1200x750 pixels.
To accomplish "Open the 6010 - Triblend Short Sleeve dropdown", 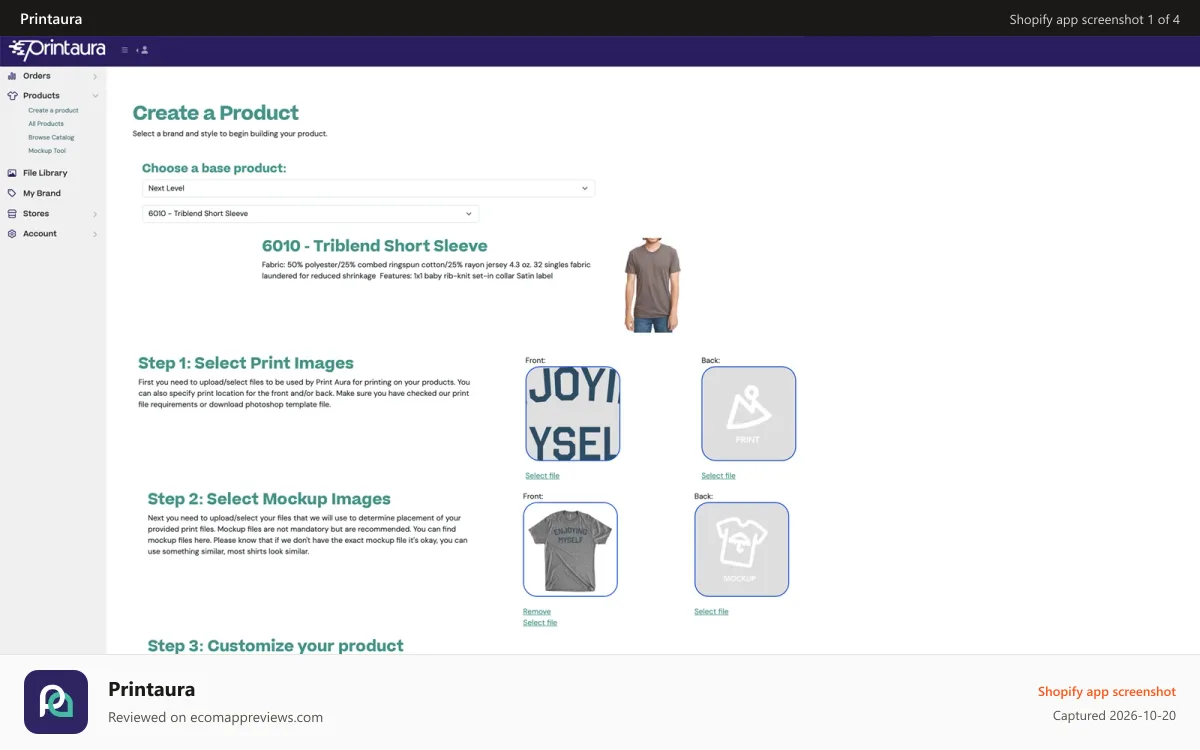I will [310, 213].
